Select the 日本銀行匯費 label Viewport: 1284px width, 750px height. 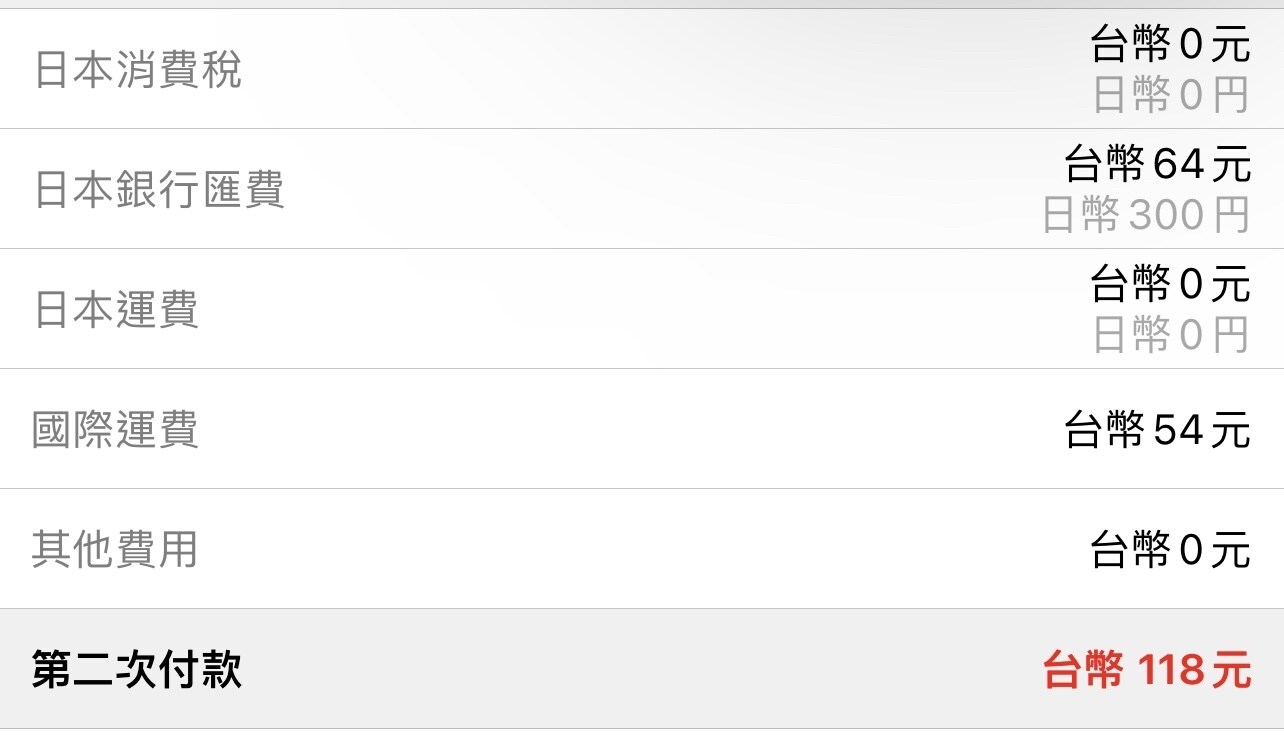(160, 190)
